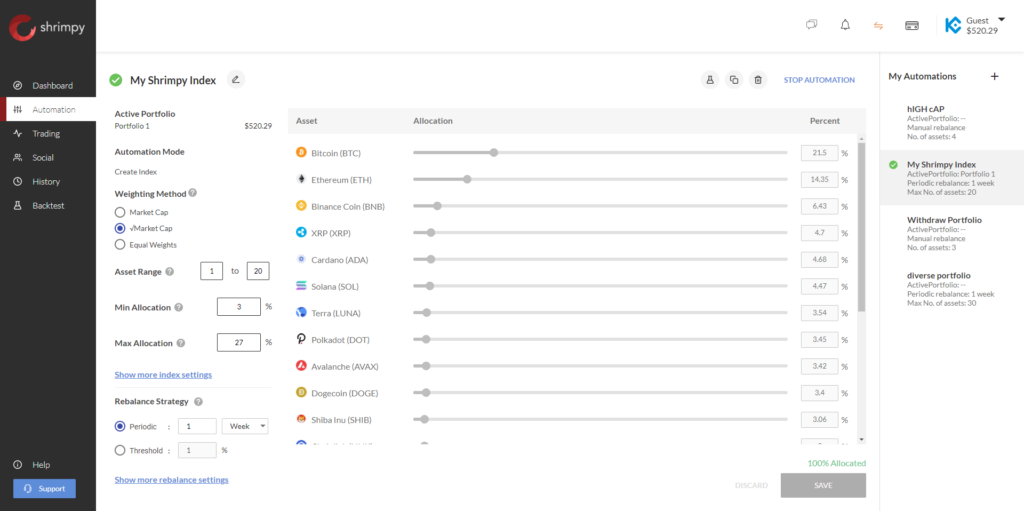Click STOP AUTOMATION

pyautogui.click(x=819, y=80)
